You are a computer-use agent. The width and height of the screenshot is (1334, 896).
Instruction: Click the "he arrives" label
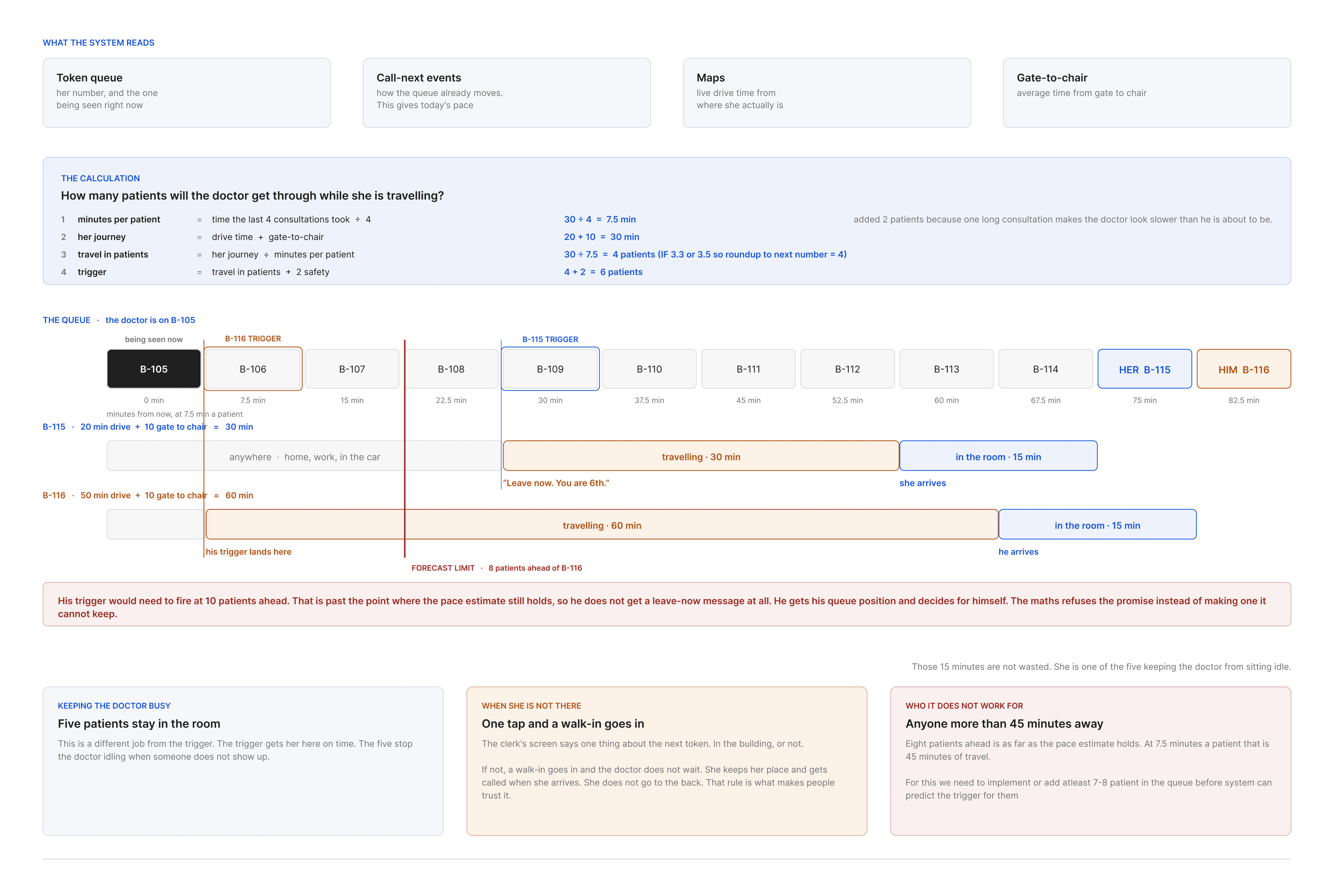point(1019,552)
